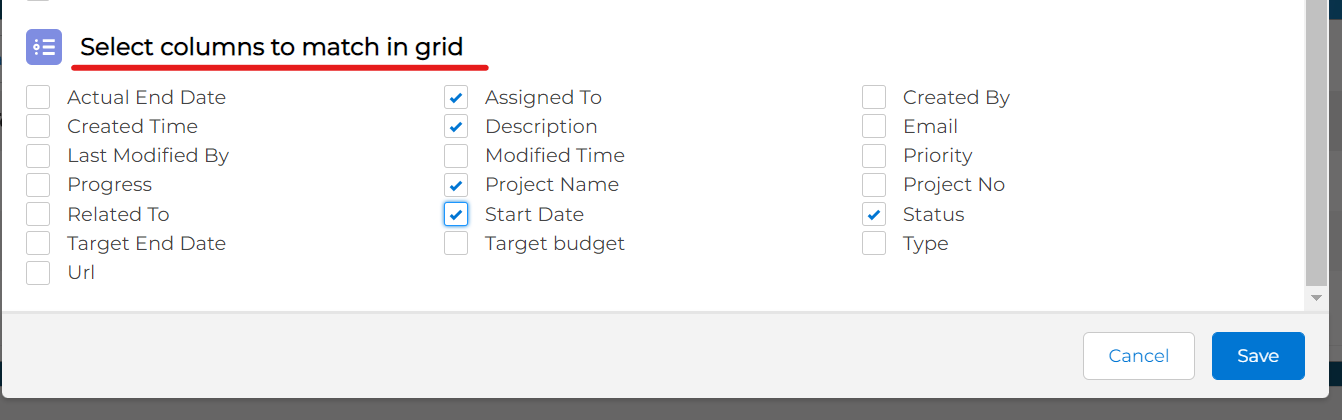Check the Target budget checkbox
1342x420 pixels.
(456, 243)
